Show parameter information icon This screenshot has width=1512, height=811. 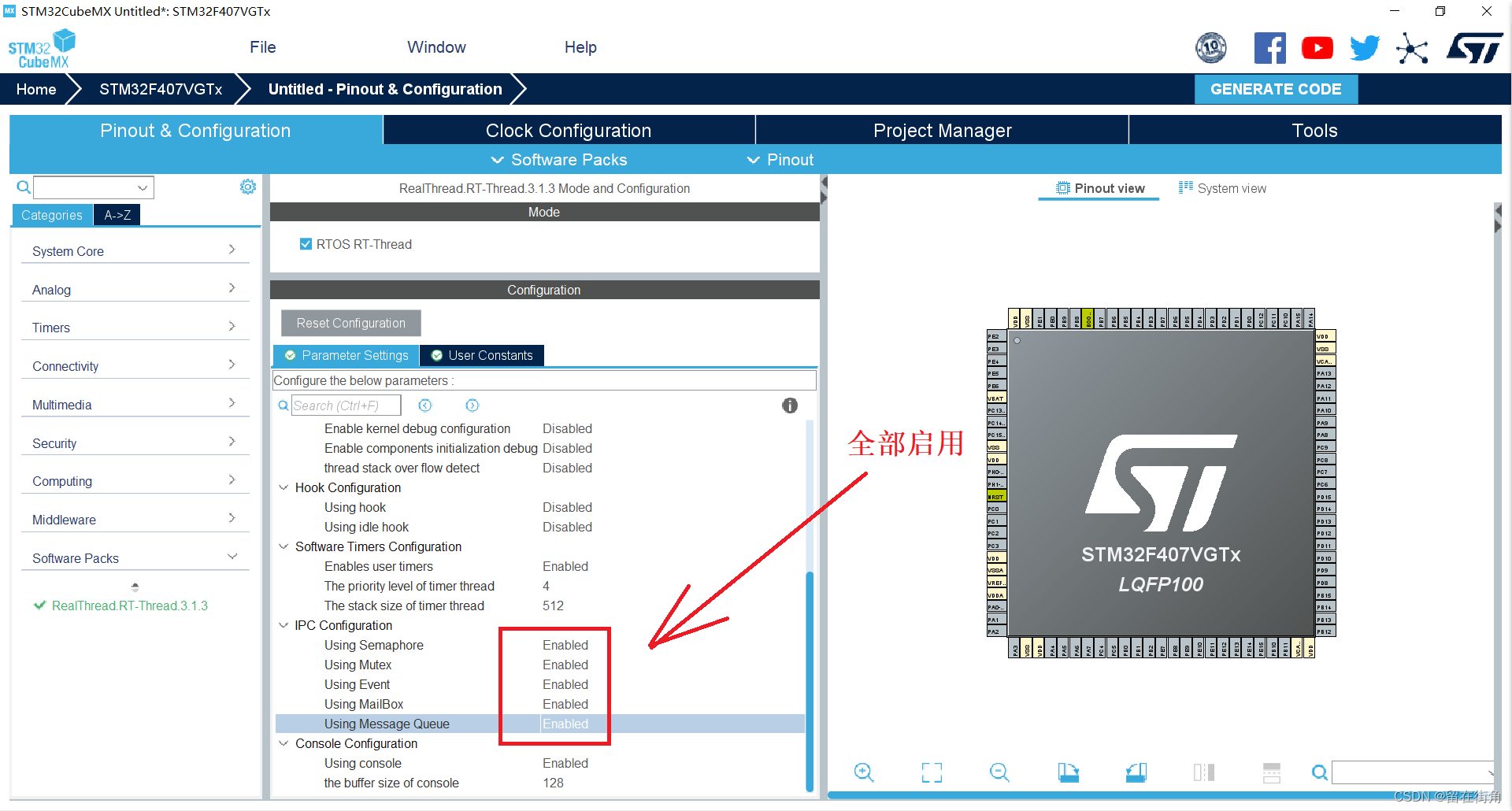point(790,405)
